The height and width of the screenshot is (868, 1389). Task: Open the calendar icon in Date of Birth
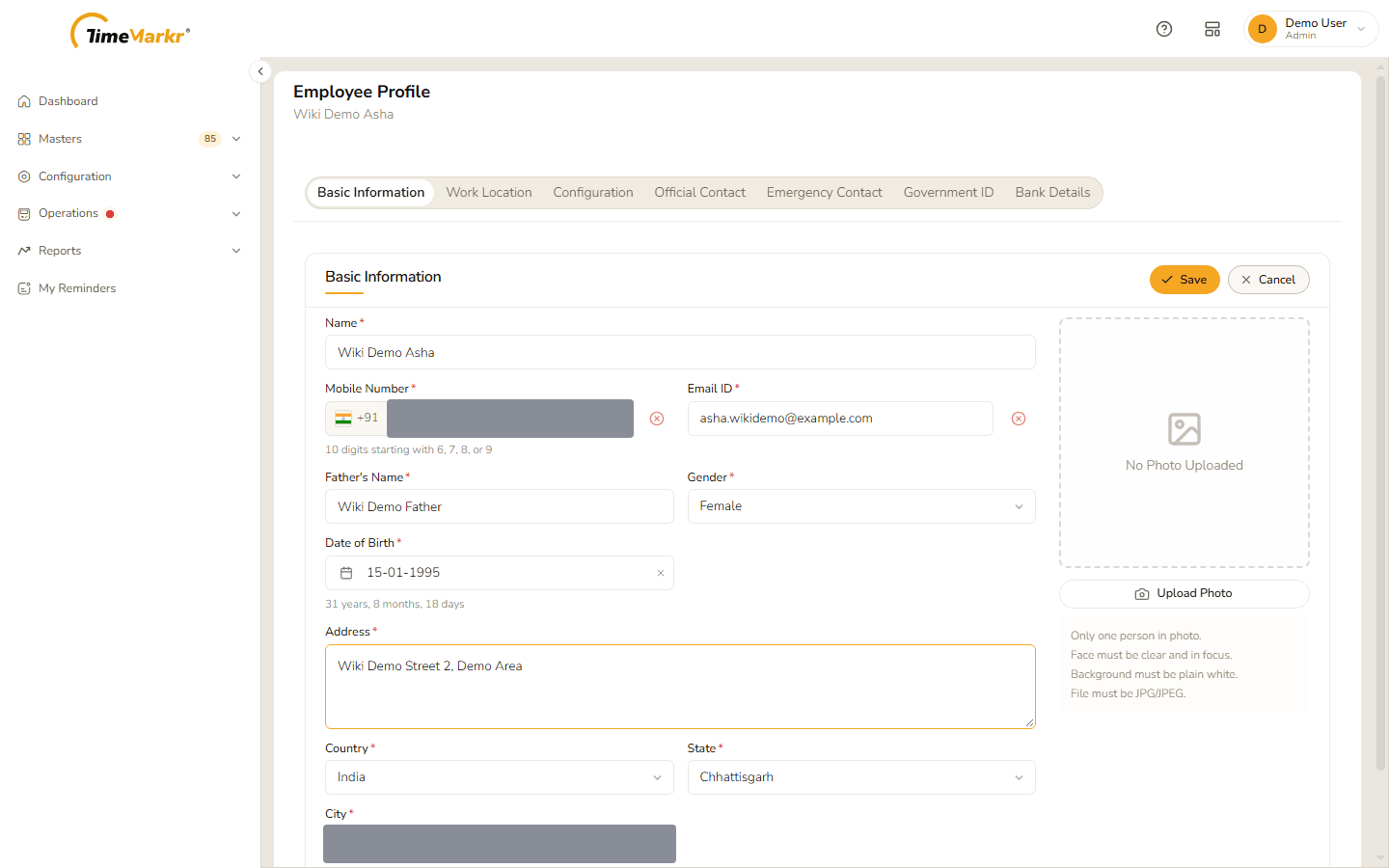346,573
